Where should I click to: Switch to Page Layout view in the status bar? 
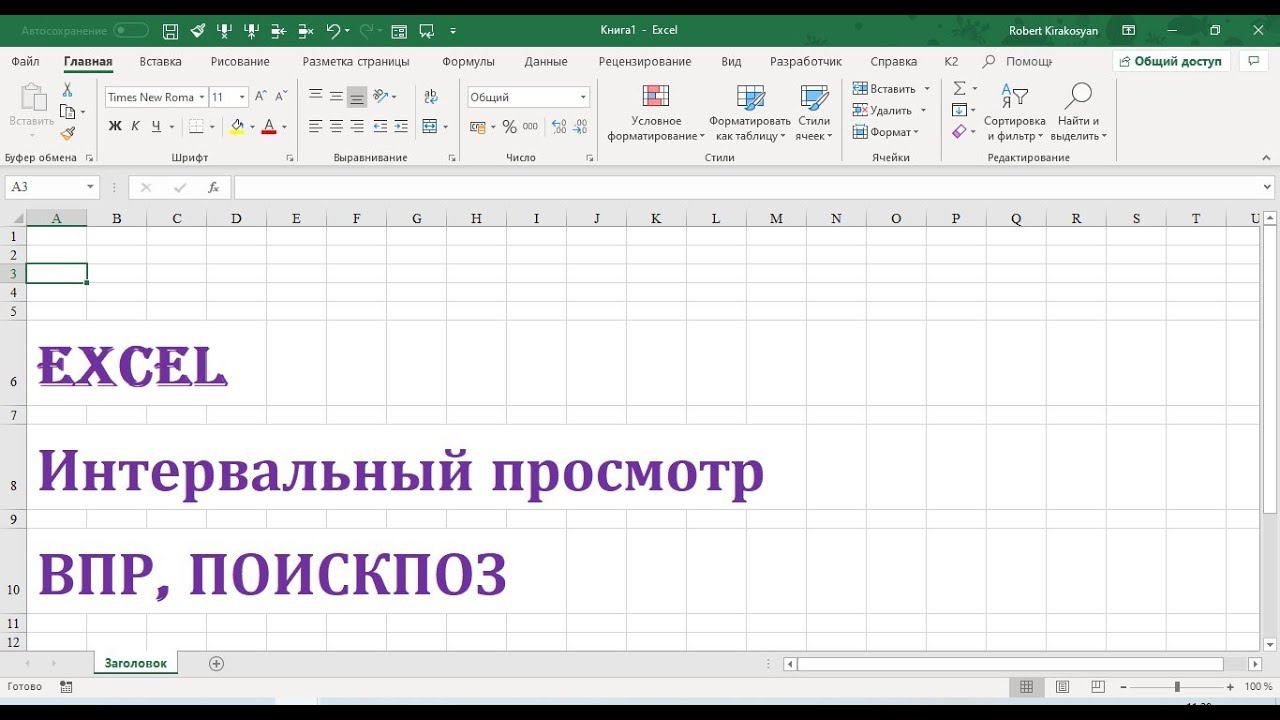pos(1062,687)
